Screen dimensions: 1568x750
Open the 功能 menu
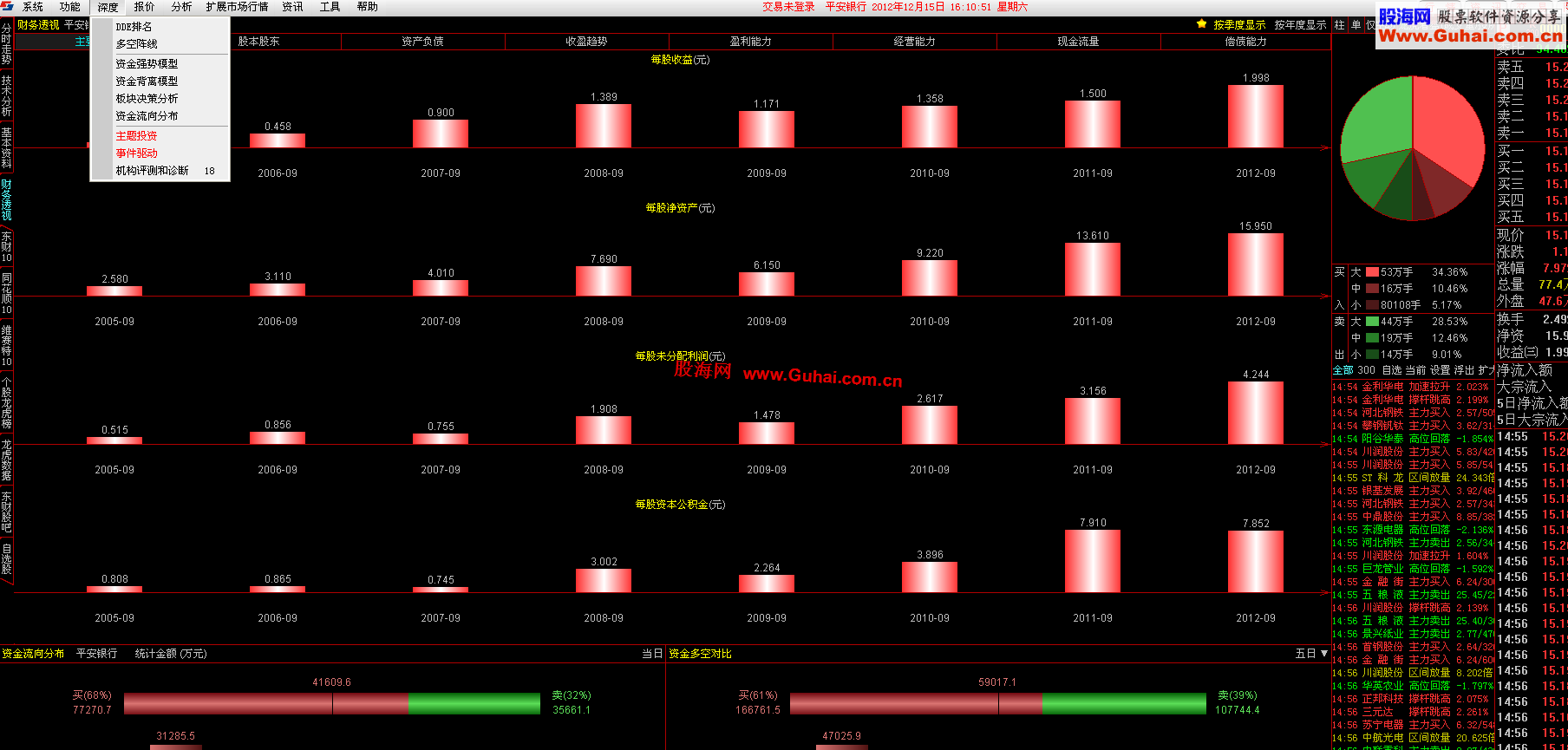click(70, 7)
